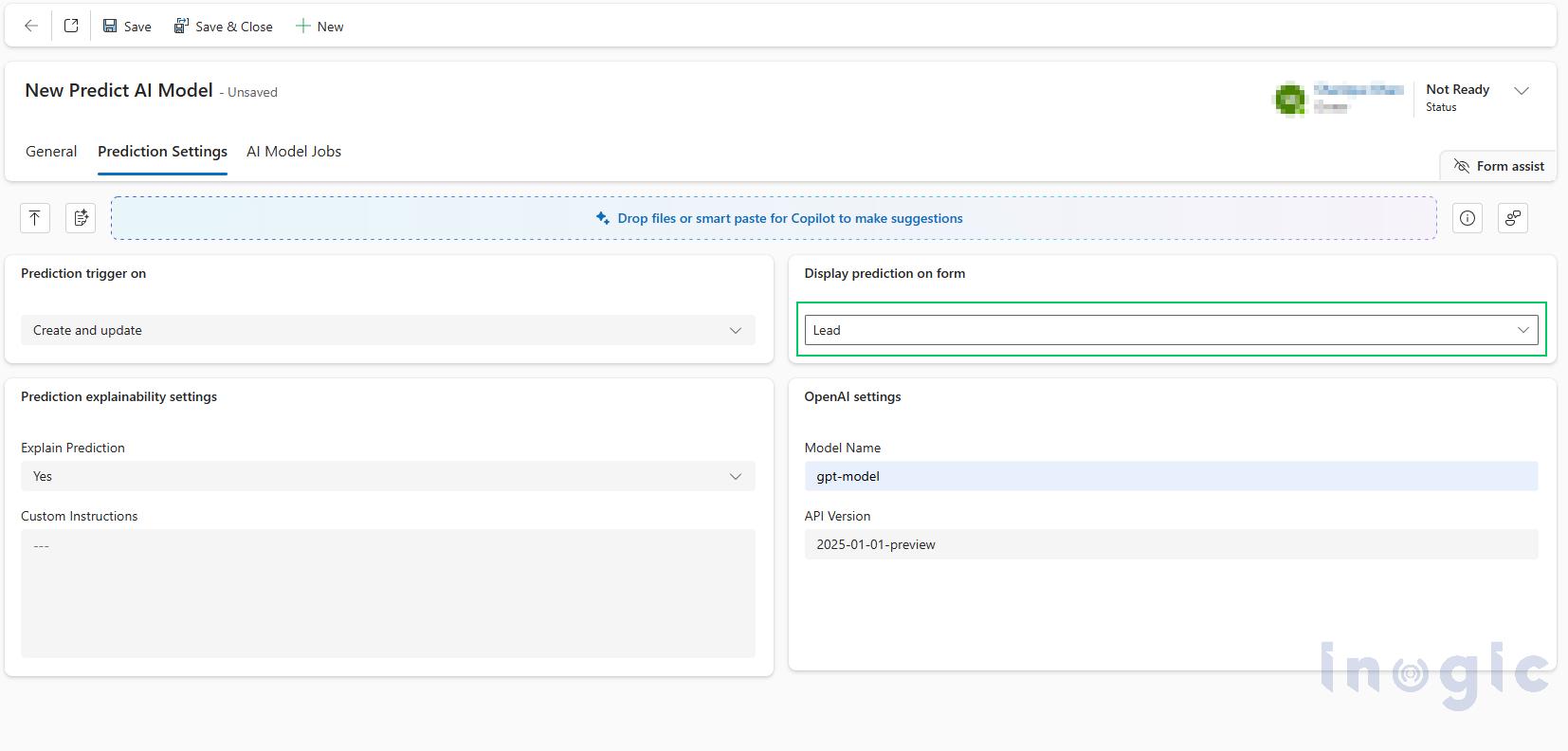The width and height of the screenshot is (1568, 751).
Task: Open the Display prediction on form dropdown
Action: pyautogui.click(x=1171, y=330)
